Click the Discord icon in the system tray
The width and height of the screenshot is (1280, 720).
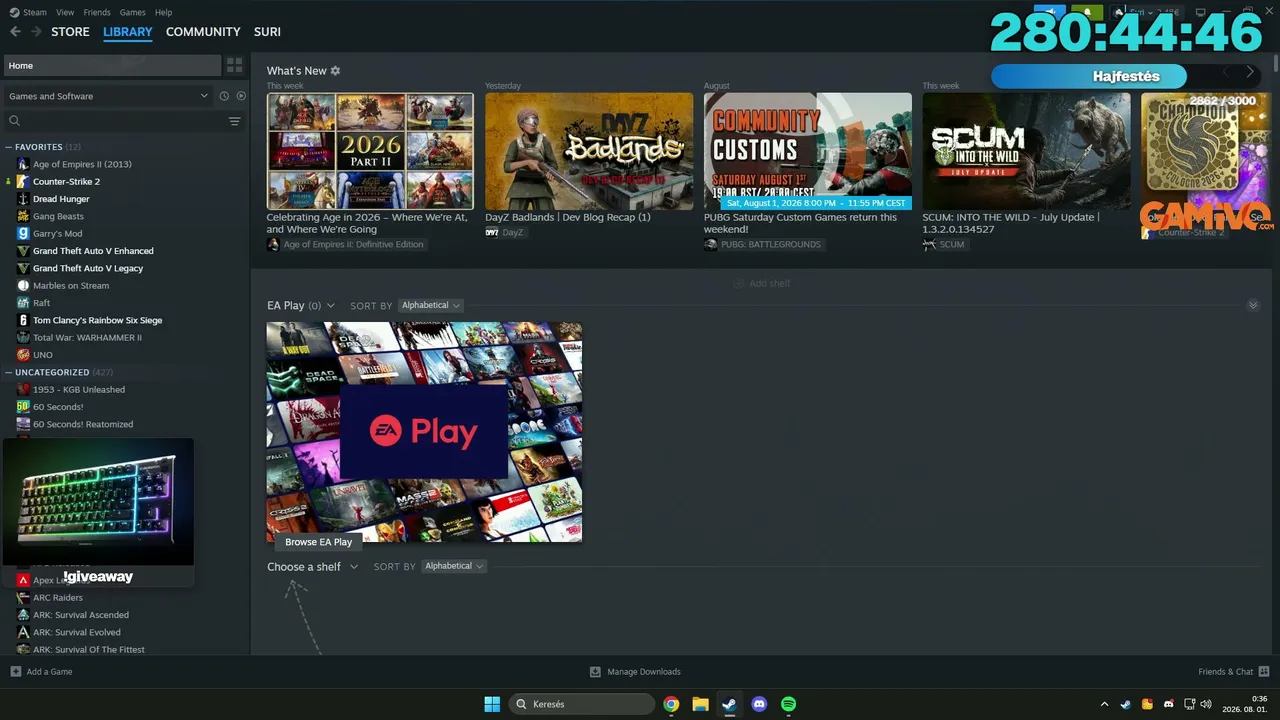tap(1168, 704)
